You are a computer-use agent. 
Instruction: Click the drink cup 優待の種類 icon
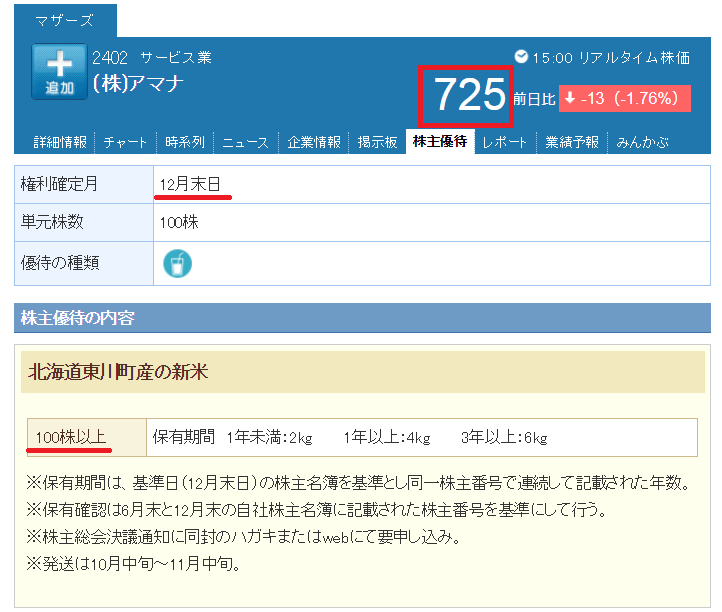[177, 263]
